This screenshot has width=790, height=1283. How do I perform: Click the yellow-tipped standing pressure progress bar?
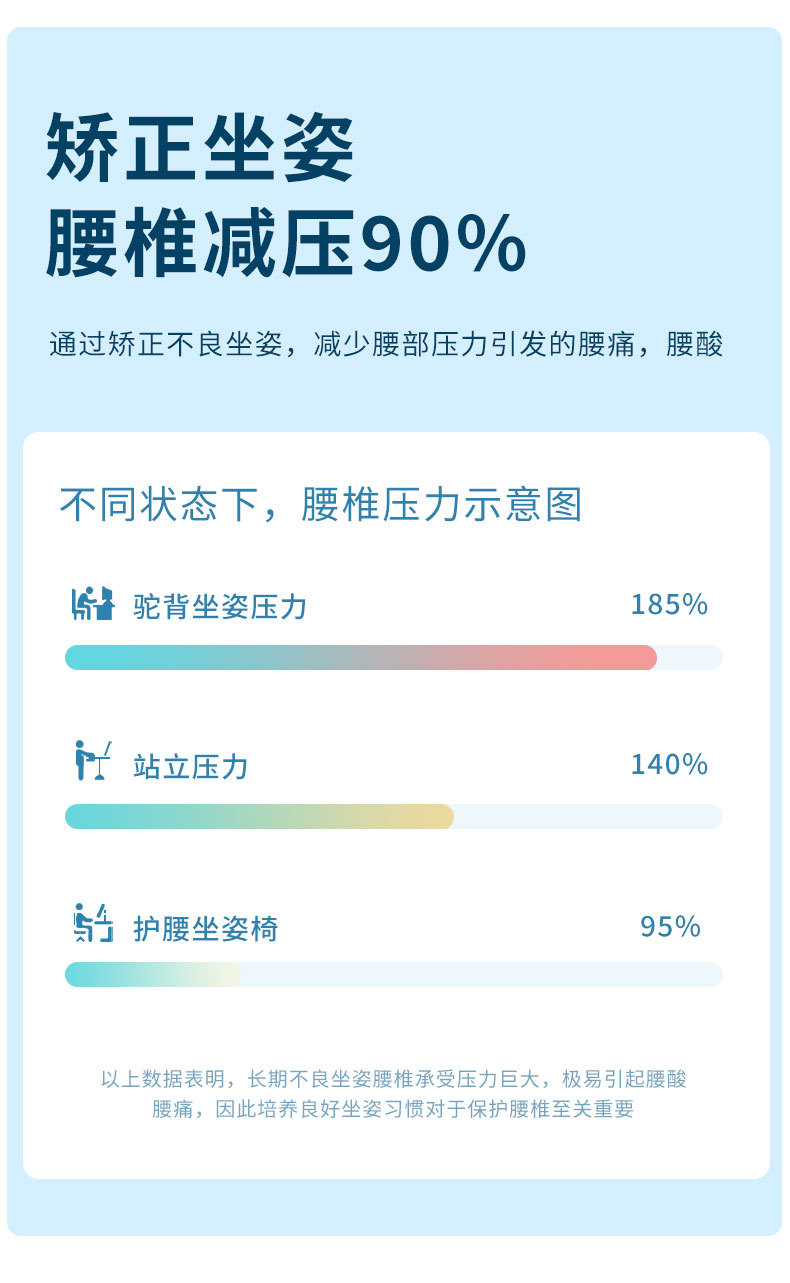pos(259,816)
